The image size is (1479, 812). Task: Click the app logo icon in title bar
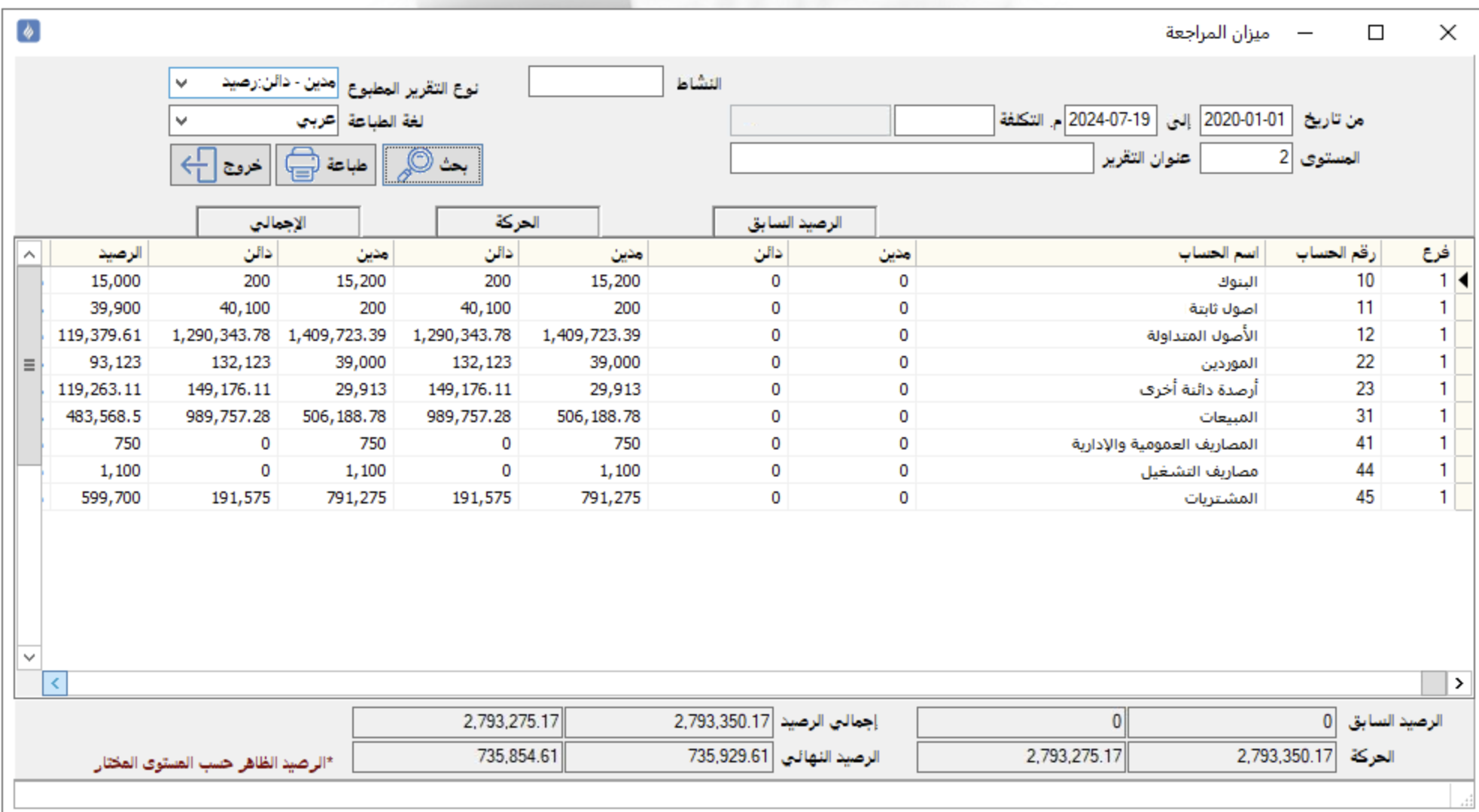(x=29, y=32)
